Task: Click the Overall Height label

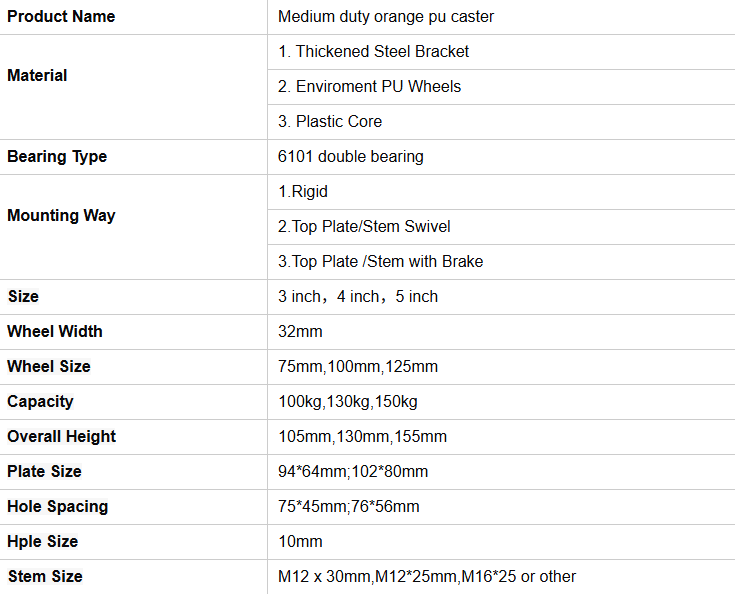Action: coord(61,436)
